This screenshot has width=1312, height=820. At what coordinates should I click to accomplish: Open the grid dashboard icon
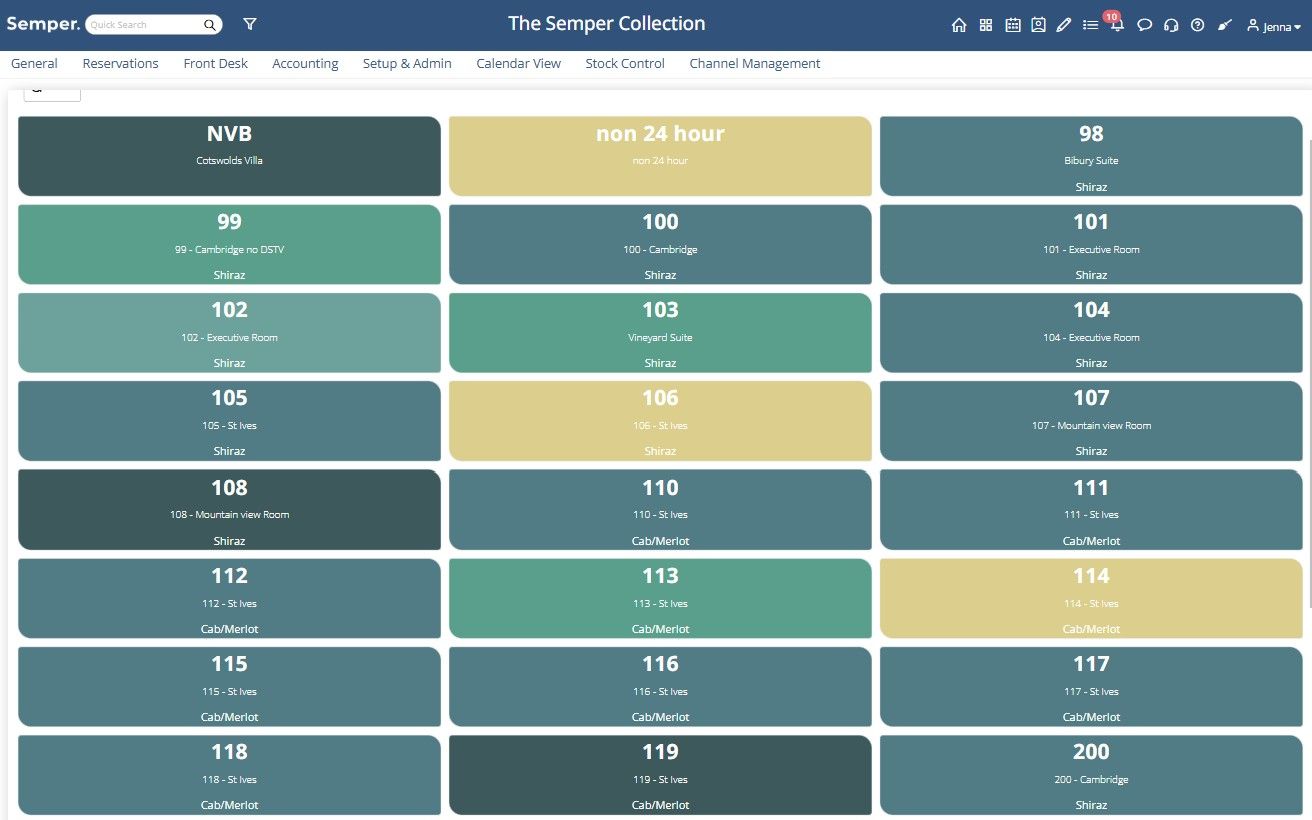pyautogui.click(x=985, y=25)
